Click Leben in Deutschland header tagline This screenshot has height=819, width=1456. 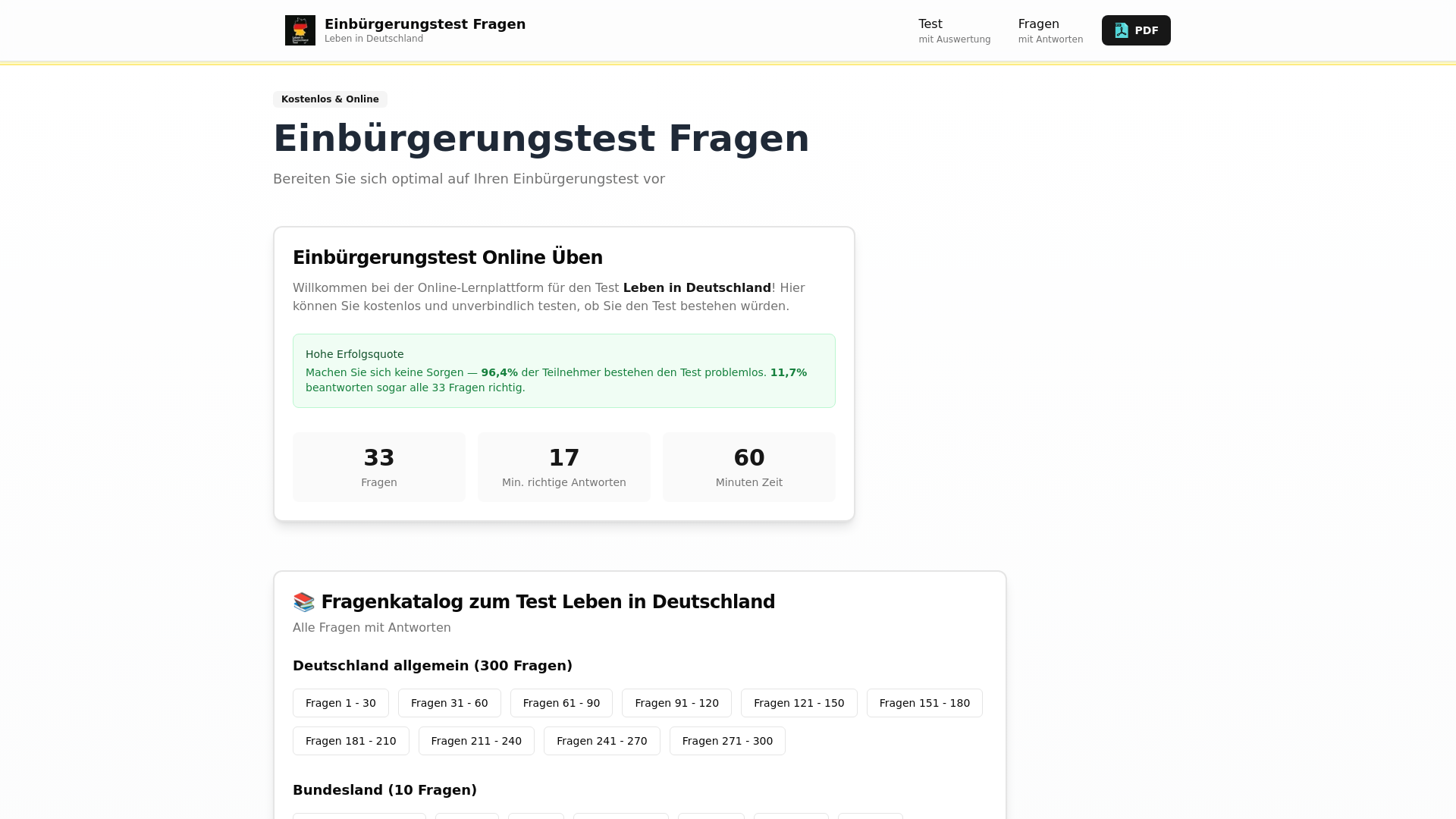click(x=374, y=39)
